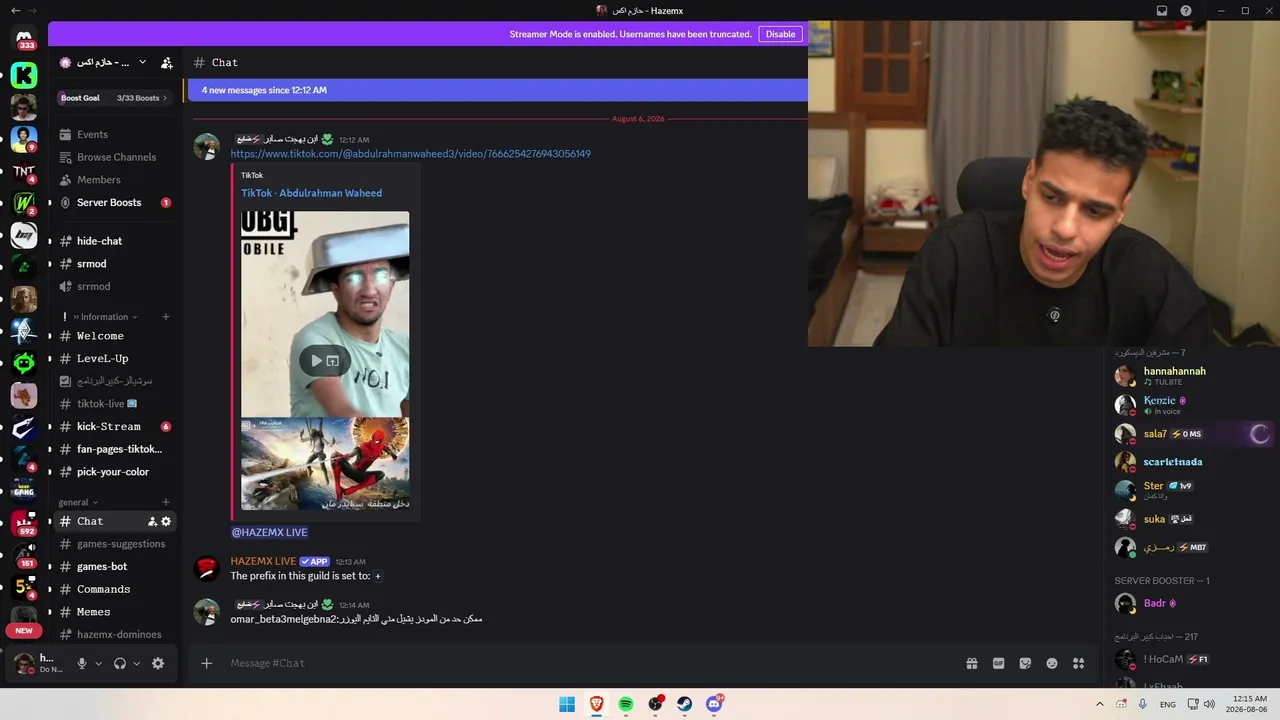Send a gift icon in message bar
The height and width of the screenshot is (720, 1280).
(x=971, y=663)
